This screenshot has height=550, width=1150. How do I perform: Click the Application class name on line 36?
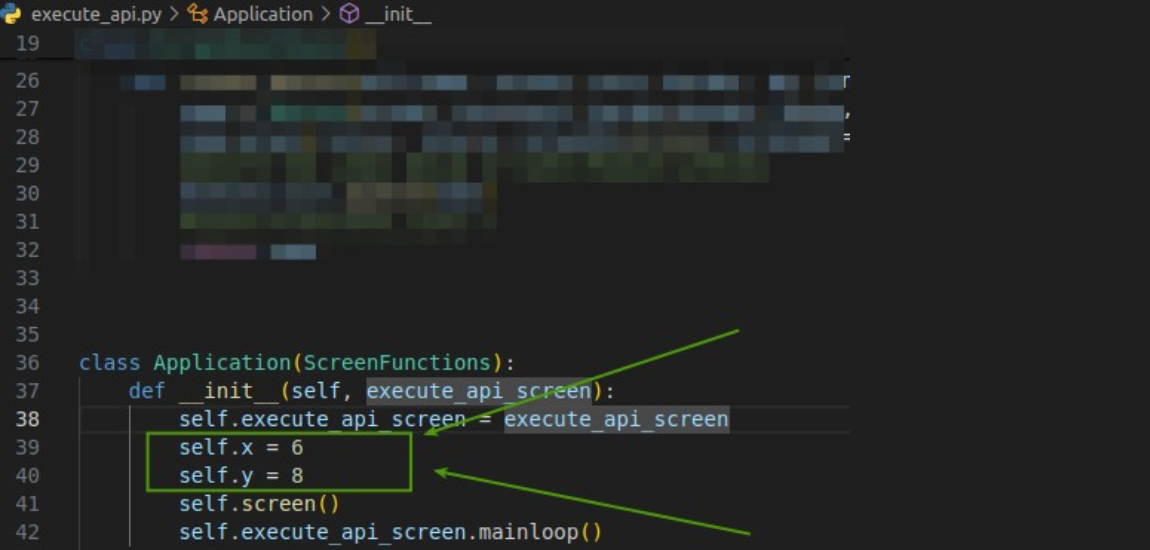220,362
